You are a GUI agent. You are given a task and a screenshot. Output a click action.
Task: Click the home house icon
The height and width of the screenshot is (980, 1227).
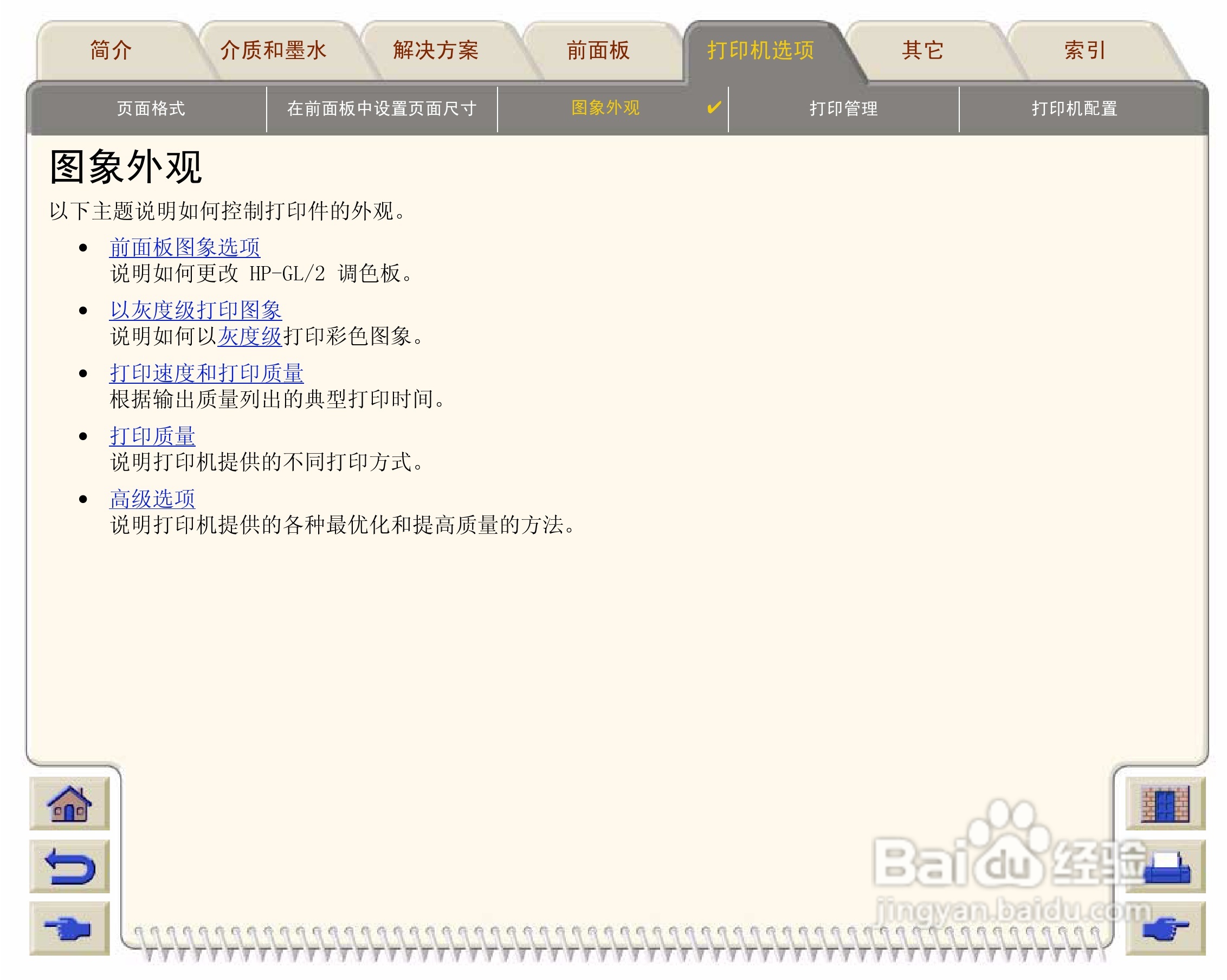pyautogui.click(x=69, y=804)
